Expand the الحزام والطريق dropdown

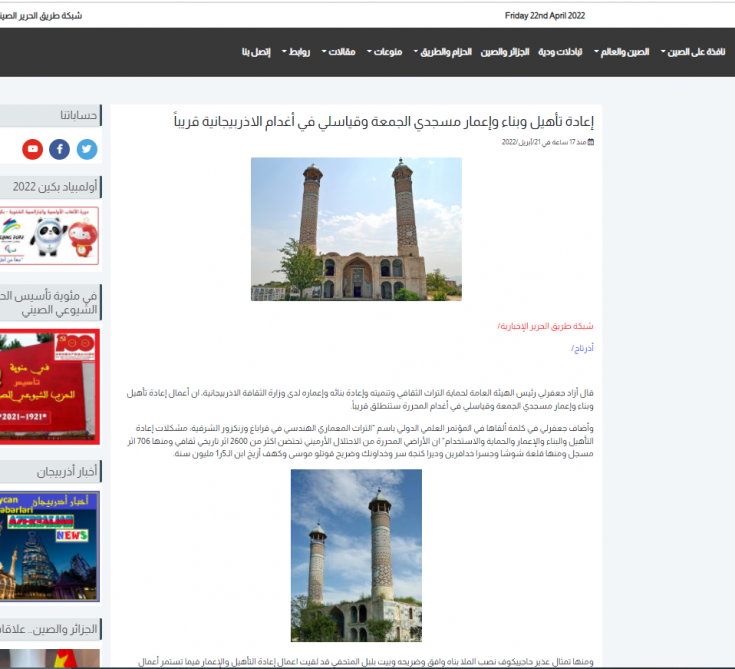pyautogui.click(x=442, y=52)
